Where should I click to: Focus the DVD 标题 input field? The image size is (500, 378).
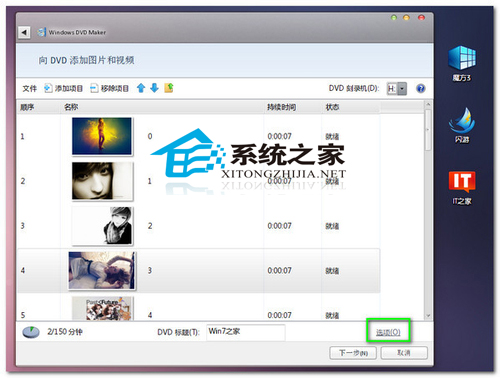tap(246, 332)
